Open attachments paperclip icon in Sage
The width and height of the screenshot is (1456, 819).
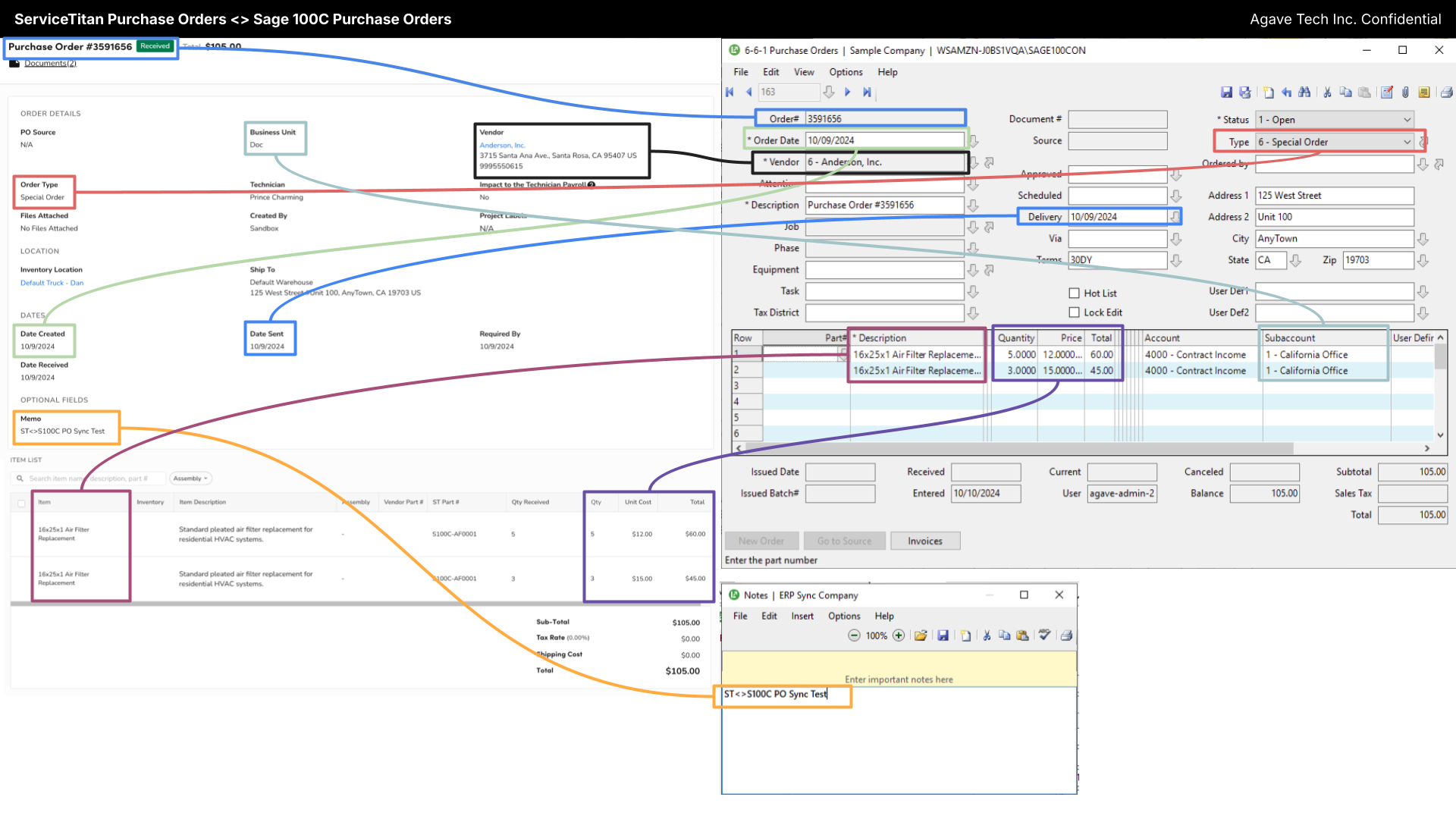pyautogui.click(x=1405, y=93)
